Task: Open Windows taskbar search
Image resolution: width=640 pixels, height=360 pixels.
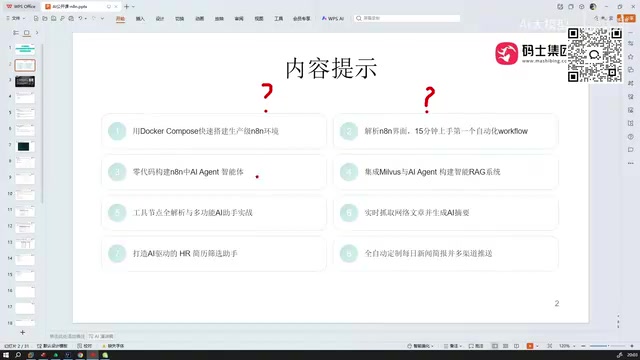Action: [x=18, y=355]
